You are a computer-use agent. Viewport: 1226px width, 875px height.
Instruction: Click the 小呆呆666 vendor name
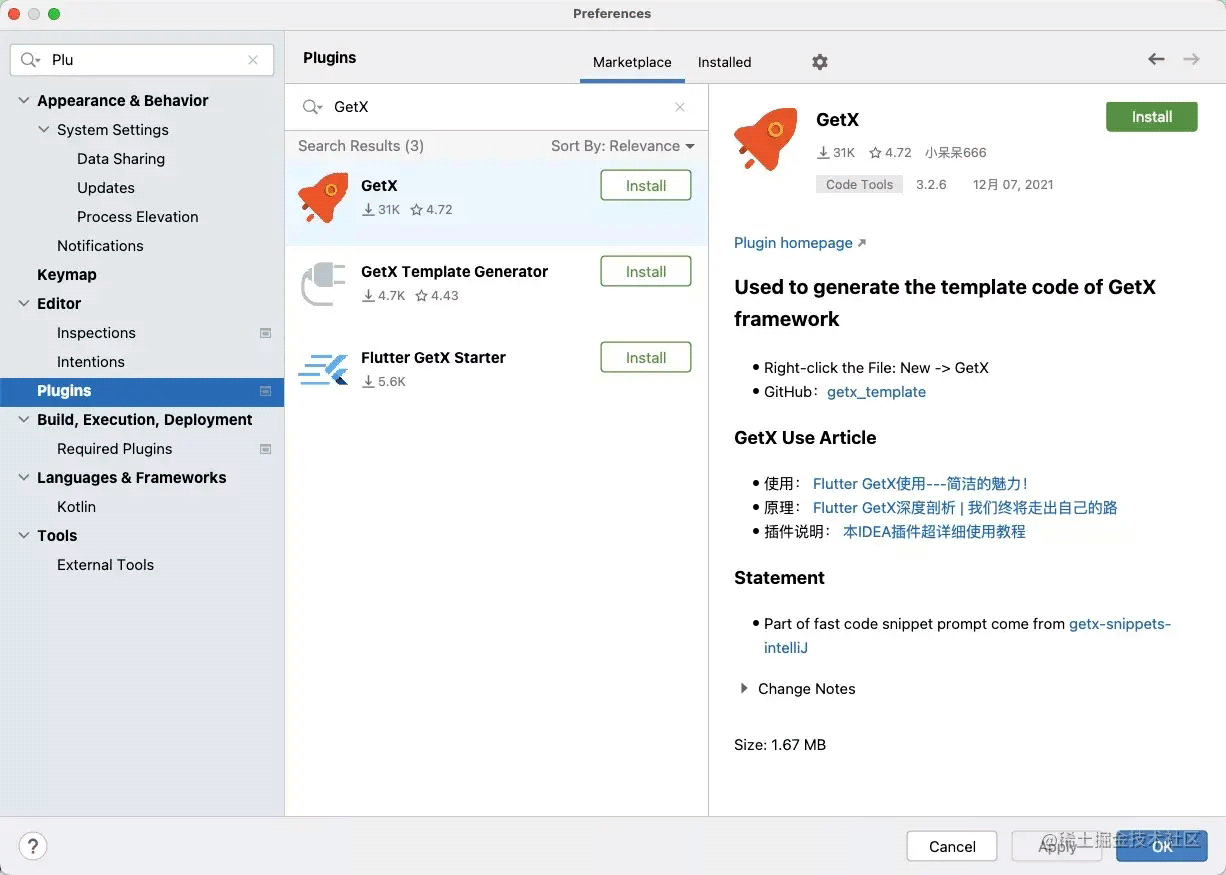tap(956, 153)
